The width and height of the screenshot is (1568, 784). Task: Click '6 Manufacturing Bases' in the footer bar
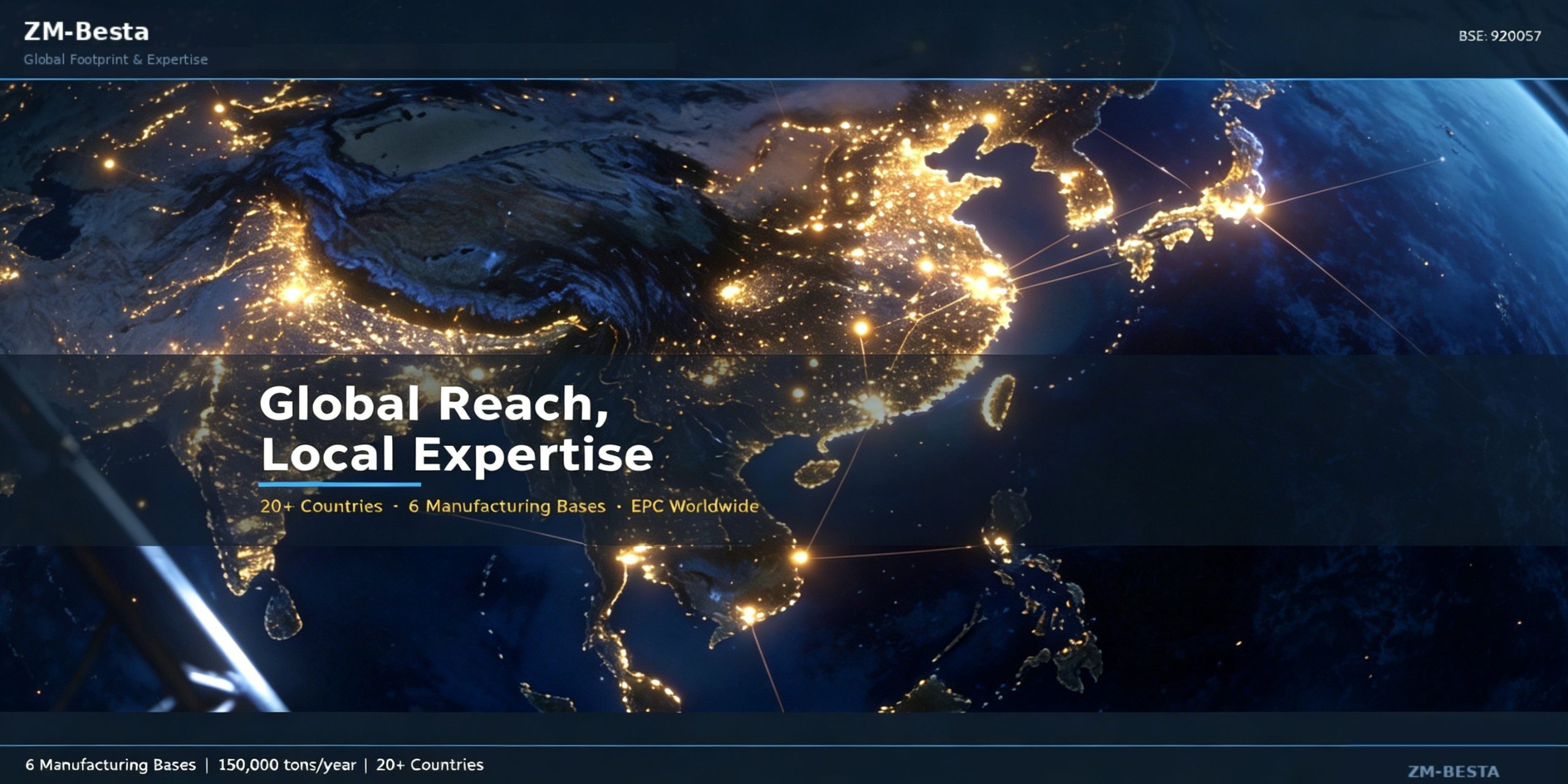tap(110, 765)
